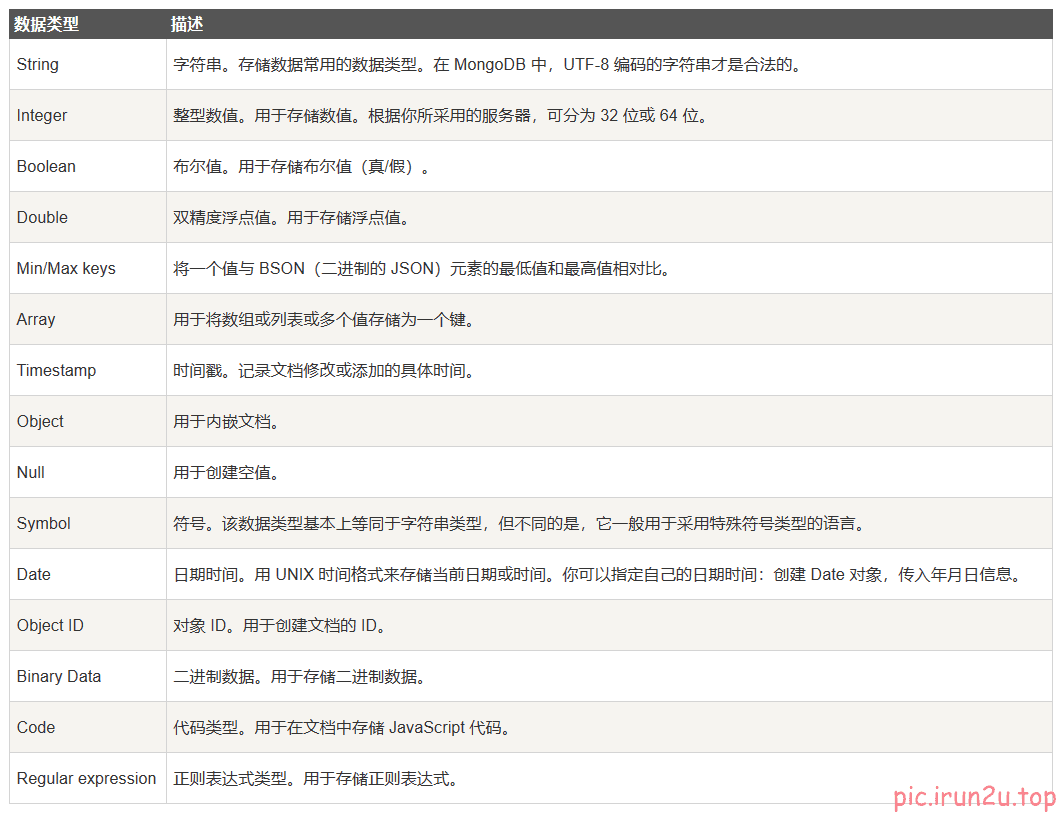
Task: Click the 数据类型 column header
Action: [46, 24]
